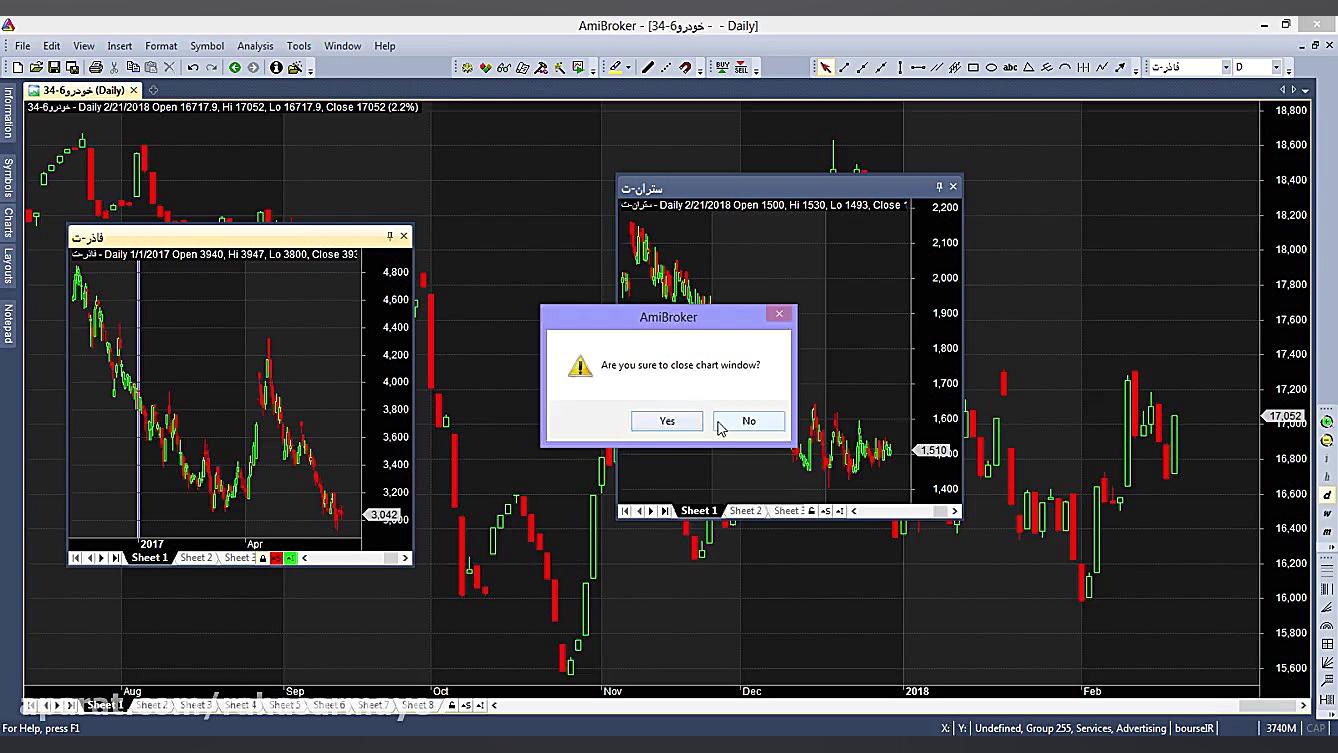This screenshot has height=753, width=1338.
Task: Select the arrow pointer drawing tool
Action: point(825,68)
